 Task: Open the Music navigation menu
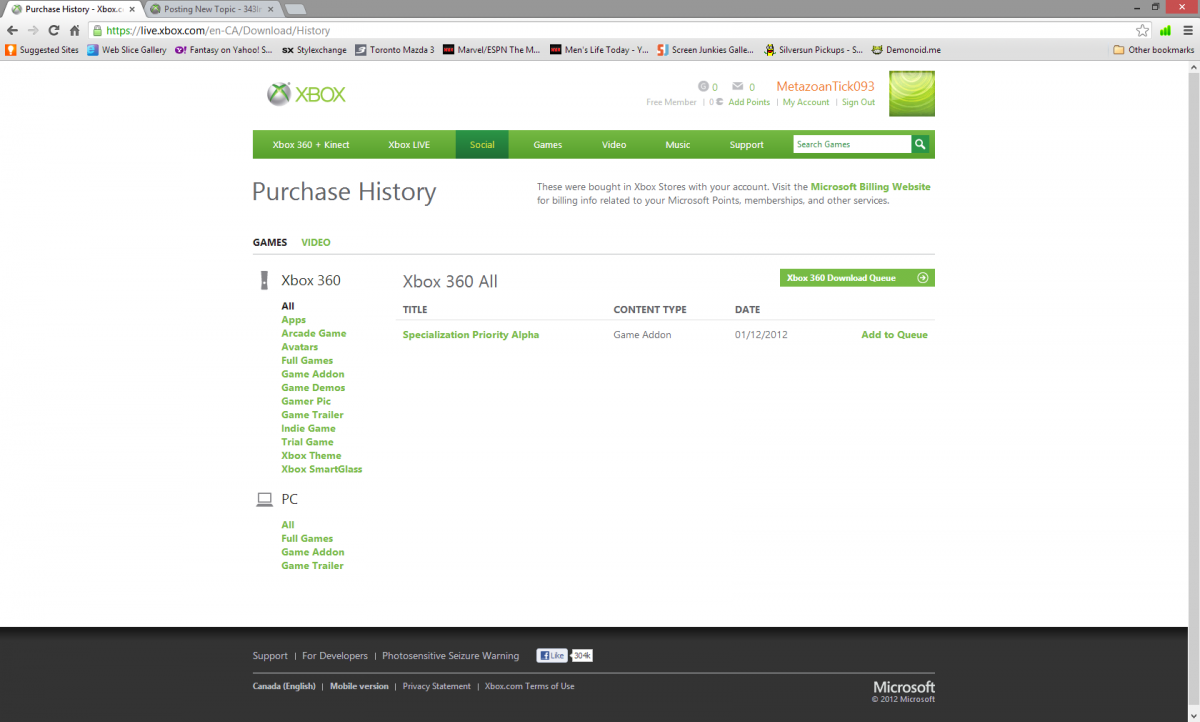click(x=678, y=145)
